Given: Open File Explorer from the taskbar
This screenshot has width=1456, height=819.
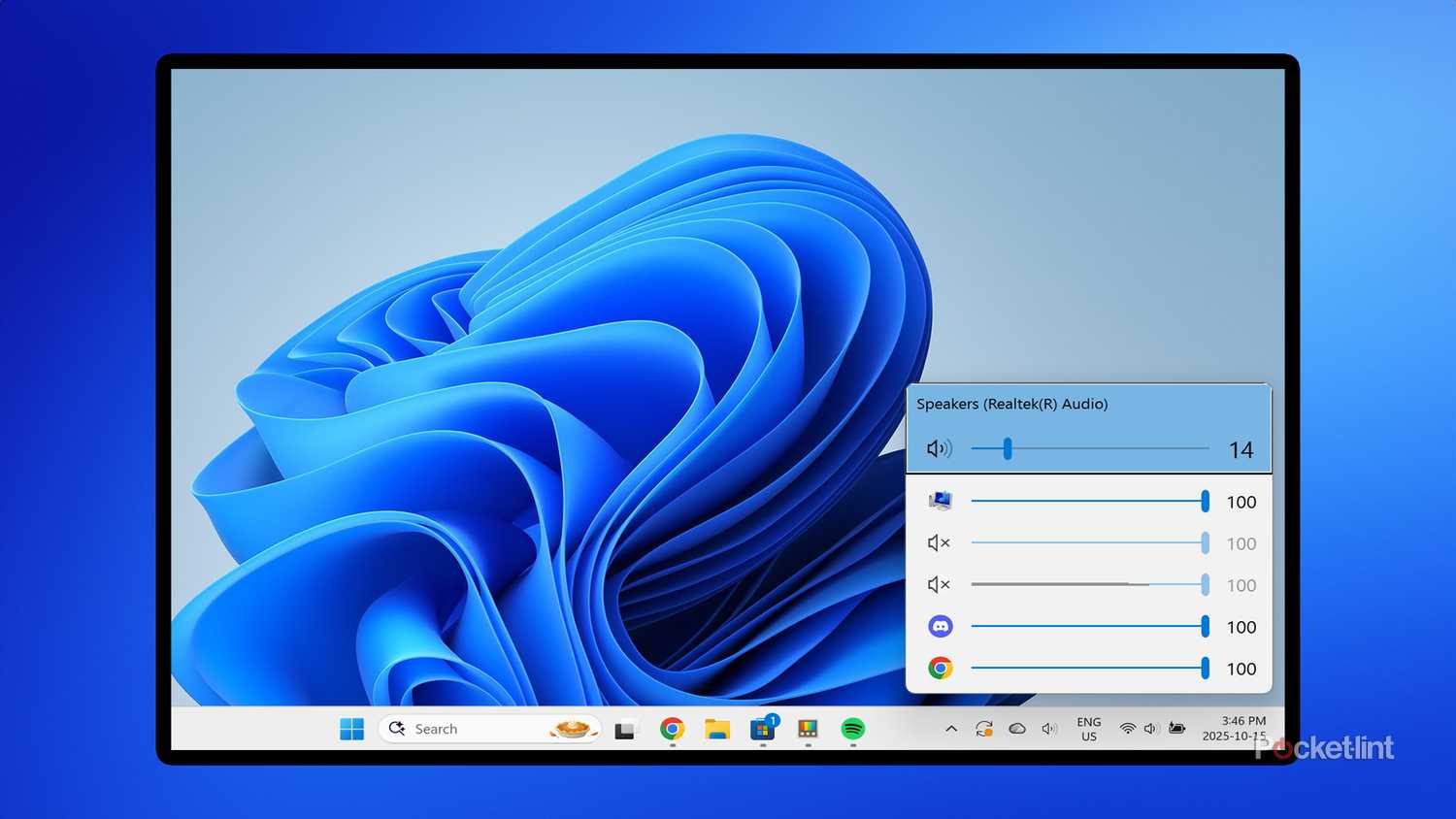Looking at the screenshot, I should coord(717,729).
